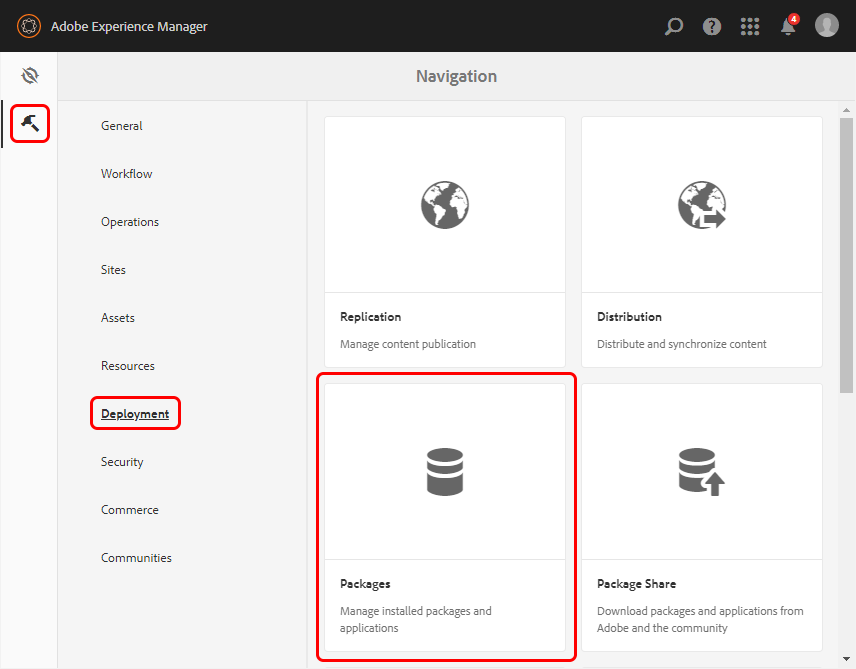Click the globe-arrow icon on Distribution card
The width and height of the screenshot is (856, 669).
tap(702, 205)
